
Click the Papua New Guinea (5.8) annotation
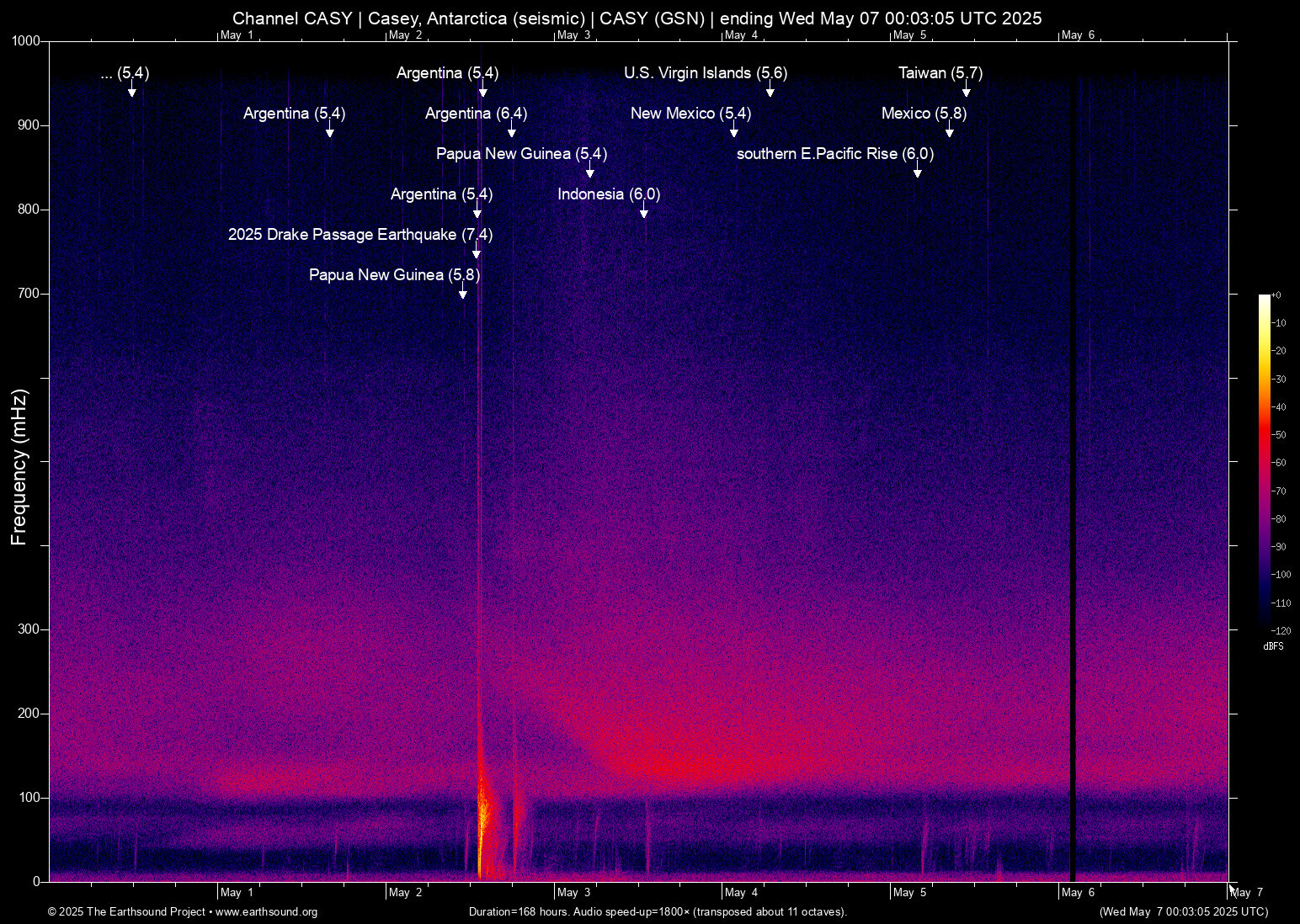click(x=393, y=274)
